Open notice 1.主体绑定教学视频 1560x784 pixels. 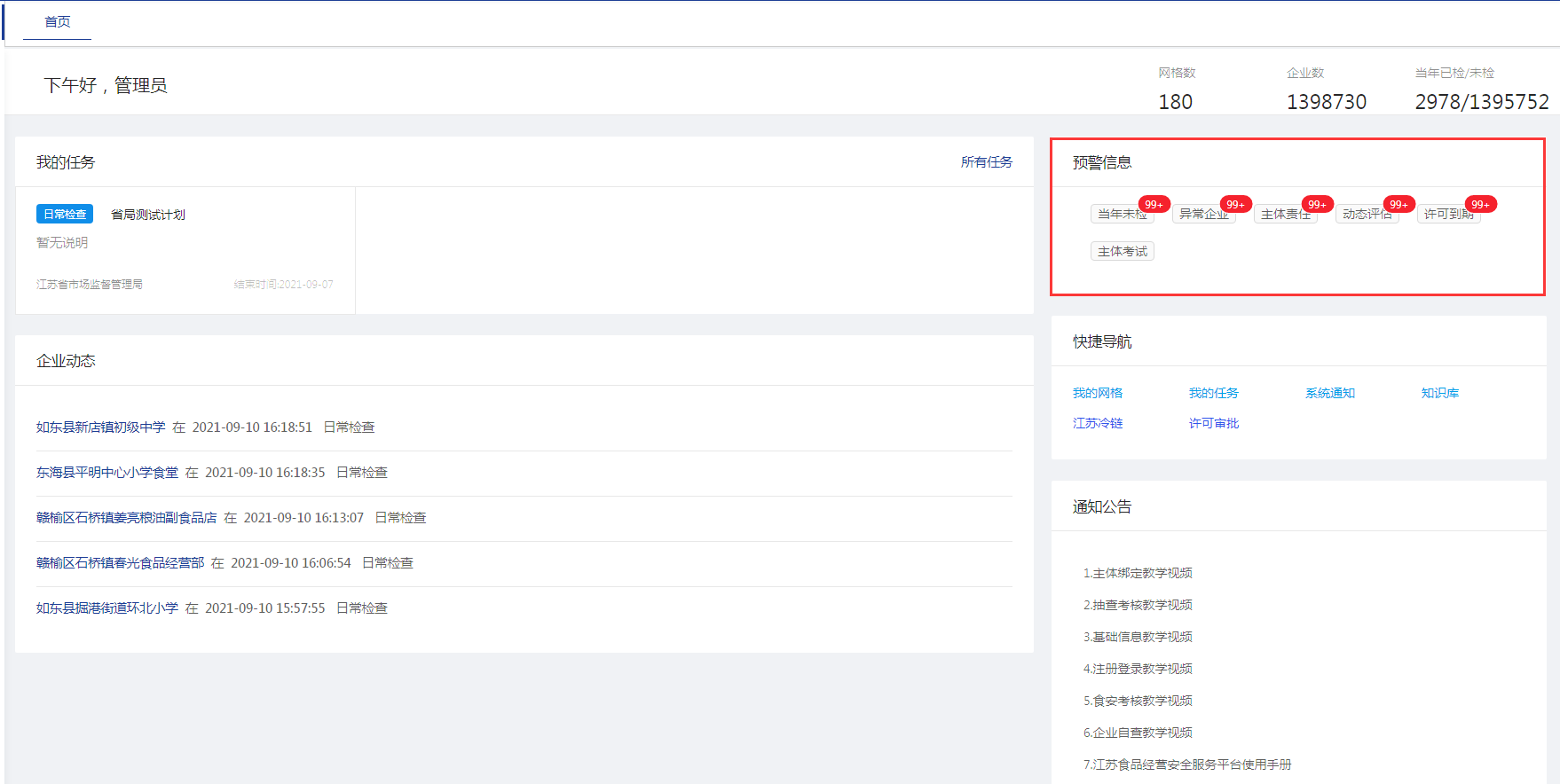tap(1138, 574)
